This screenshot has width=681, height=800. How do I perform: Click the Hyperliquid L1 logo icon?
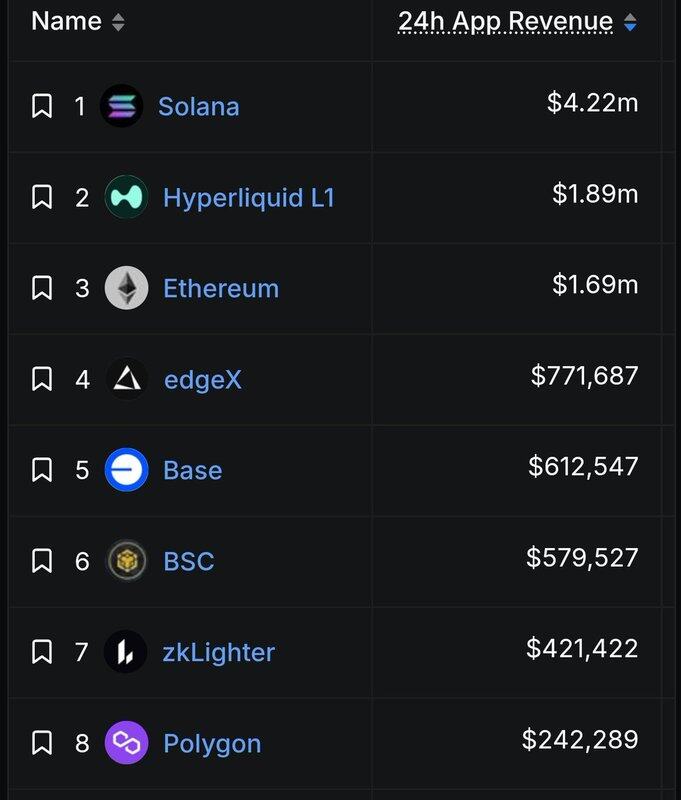[x=126, y=197]
